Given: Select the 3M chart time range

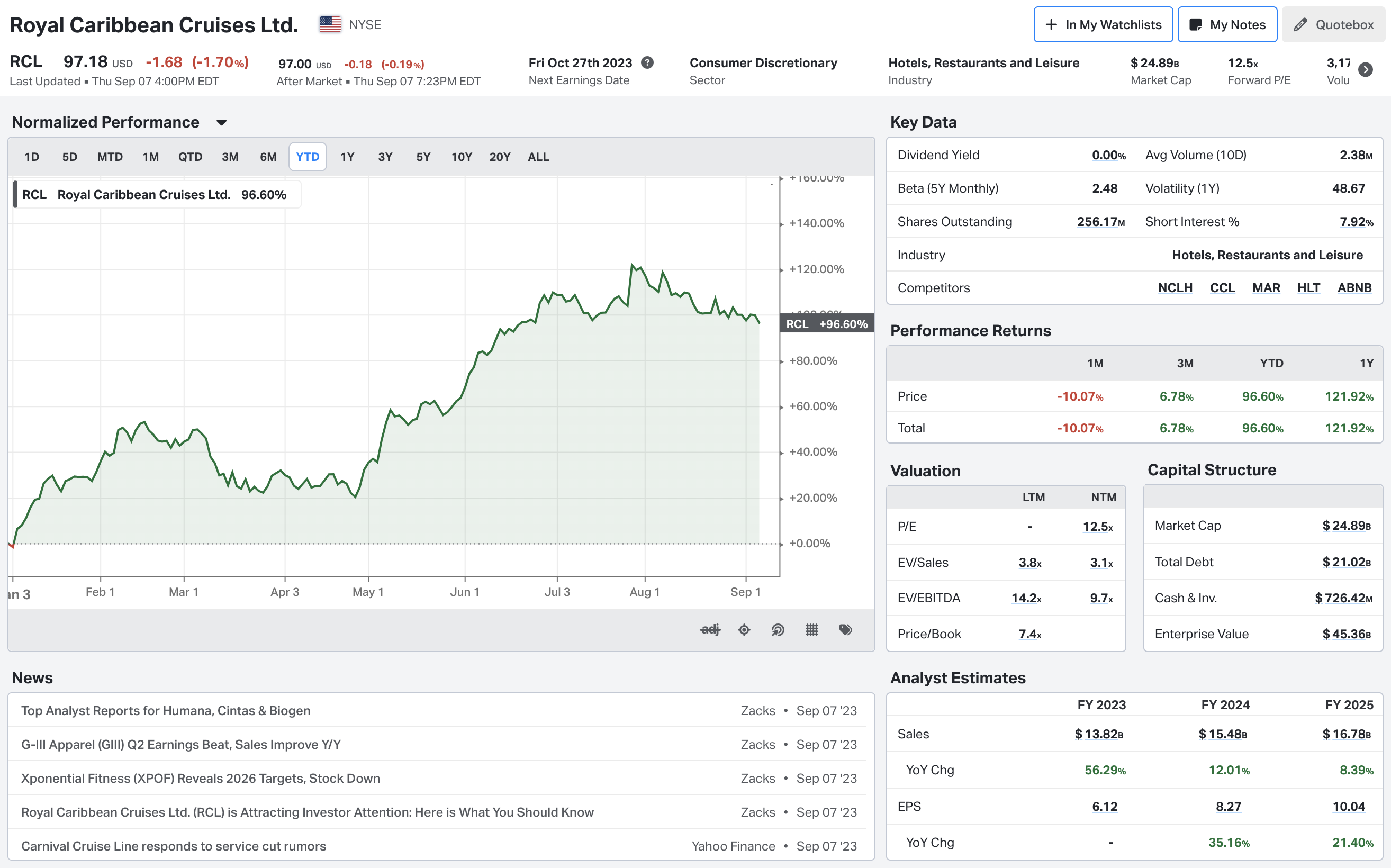Looking at the screenshot, I should pos(230,157).
